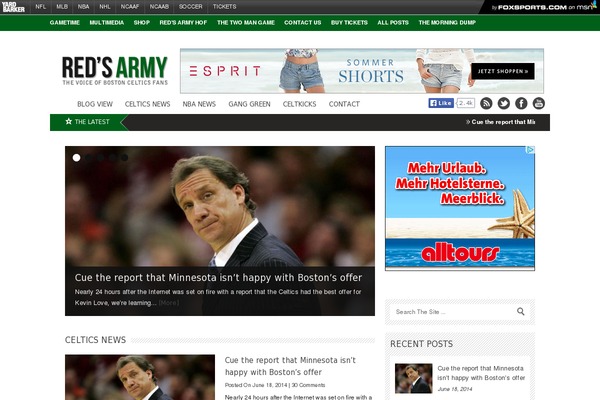
Task: Open Multimedia in the green menu
Action: click(x=107, y=23)
